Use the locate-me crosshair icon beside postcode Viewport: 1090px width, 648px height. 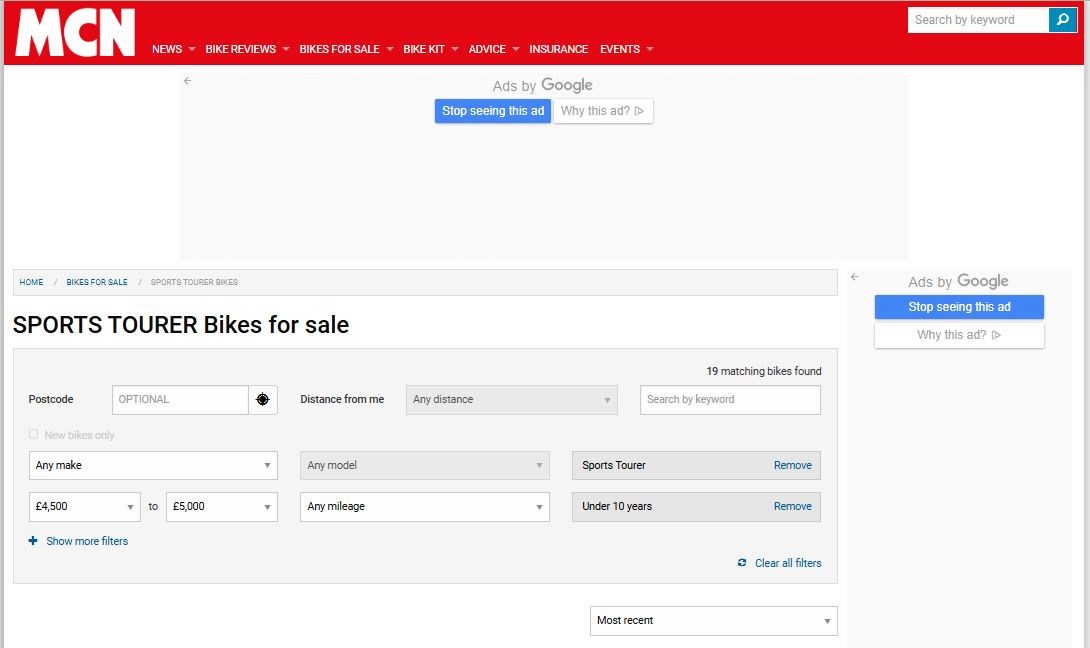click(263, 400)
